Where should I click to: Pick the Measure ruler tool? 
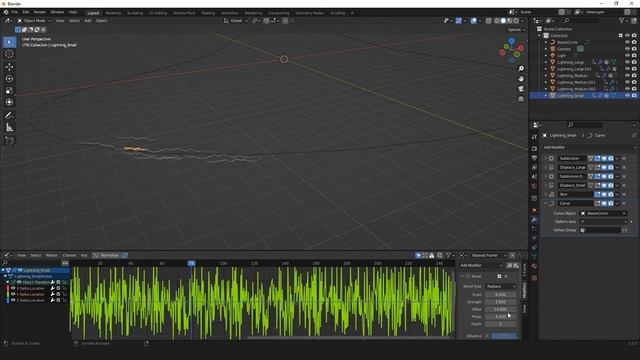point(9,128)
